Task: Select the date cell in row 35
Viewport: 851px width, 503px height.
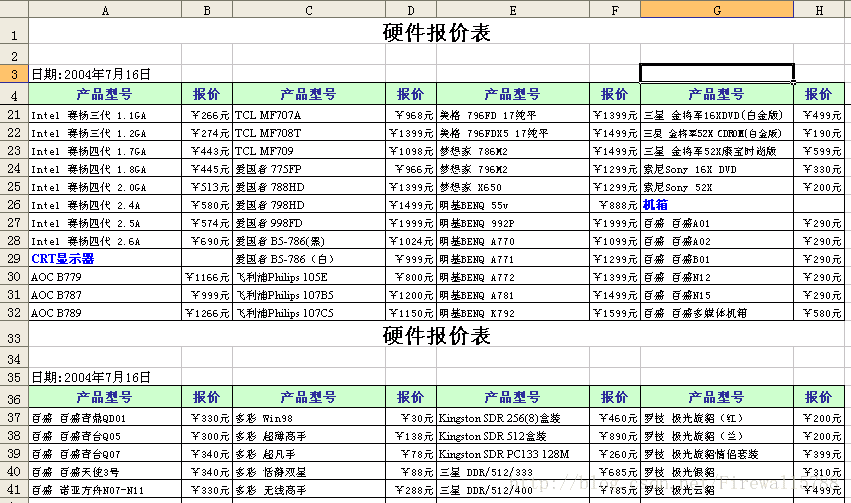Action: point(105,377)
